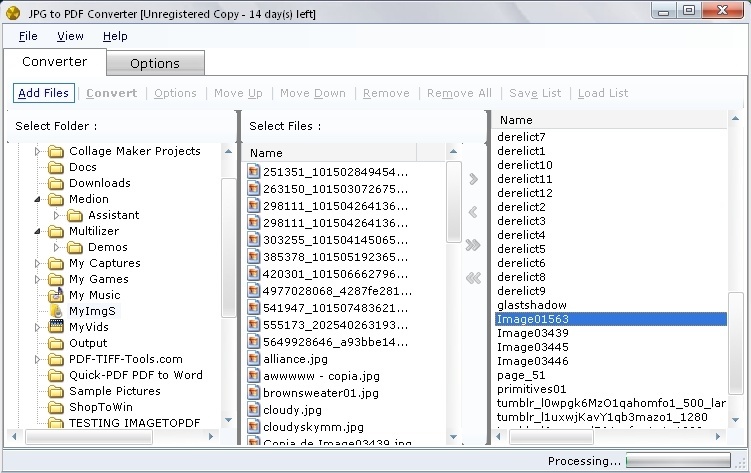This screenshot has width=751, height=473.
Task: Select the TESTING IMAGETOPDF folder
Action: pos(134,423)
